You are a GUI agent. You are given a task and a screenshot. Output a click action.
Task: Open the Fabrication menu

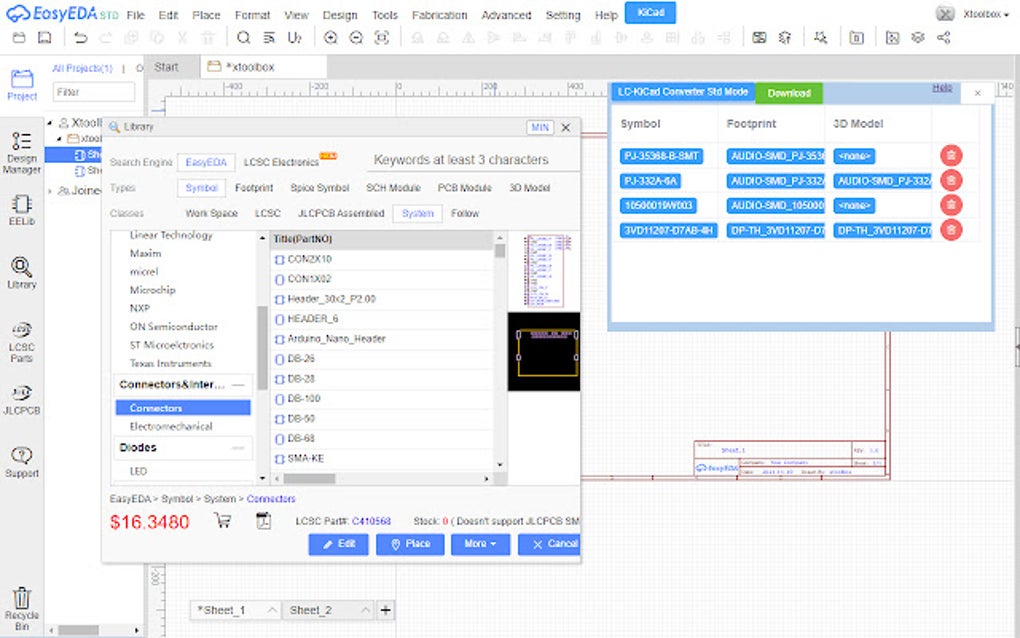click(440, 15)
